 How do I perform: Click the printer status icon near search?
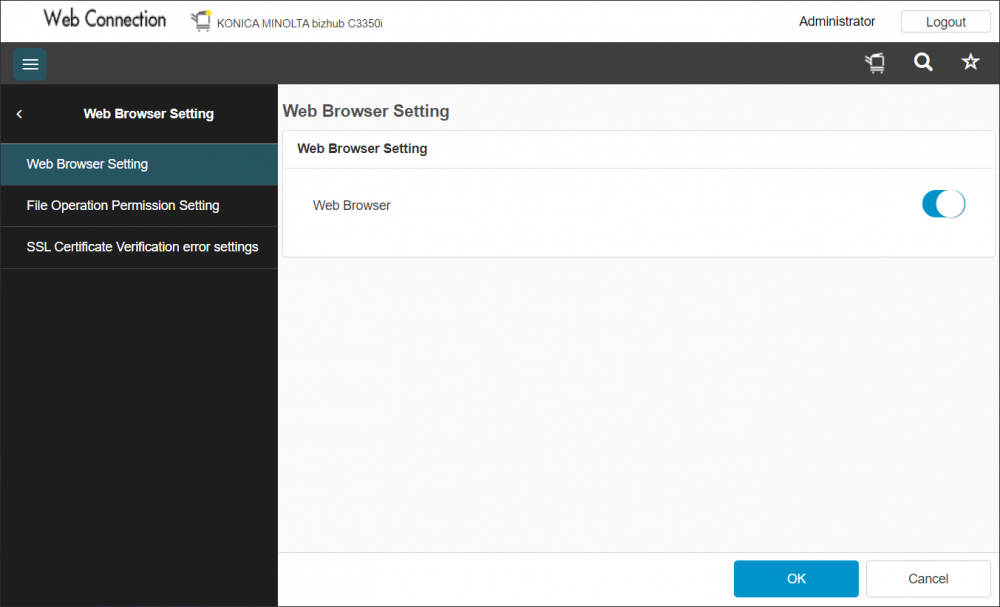(x=874, y=62)
